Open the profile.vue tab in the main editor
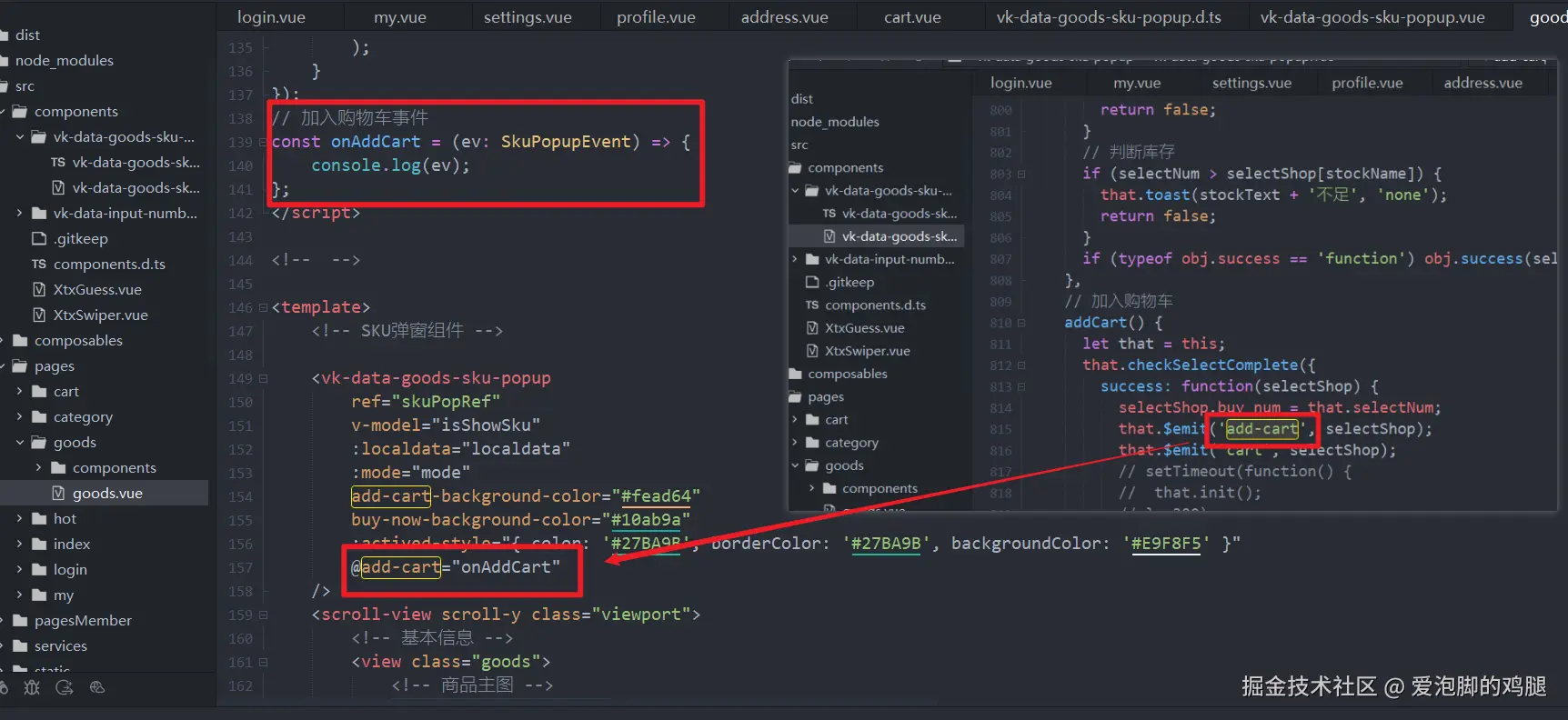1568x720 pixels. click(x=656, y=17)
